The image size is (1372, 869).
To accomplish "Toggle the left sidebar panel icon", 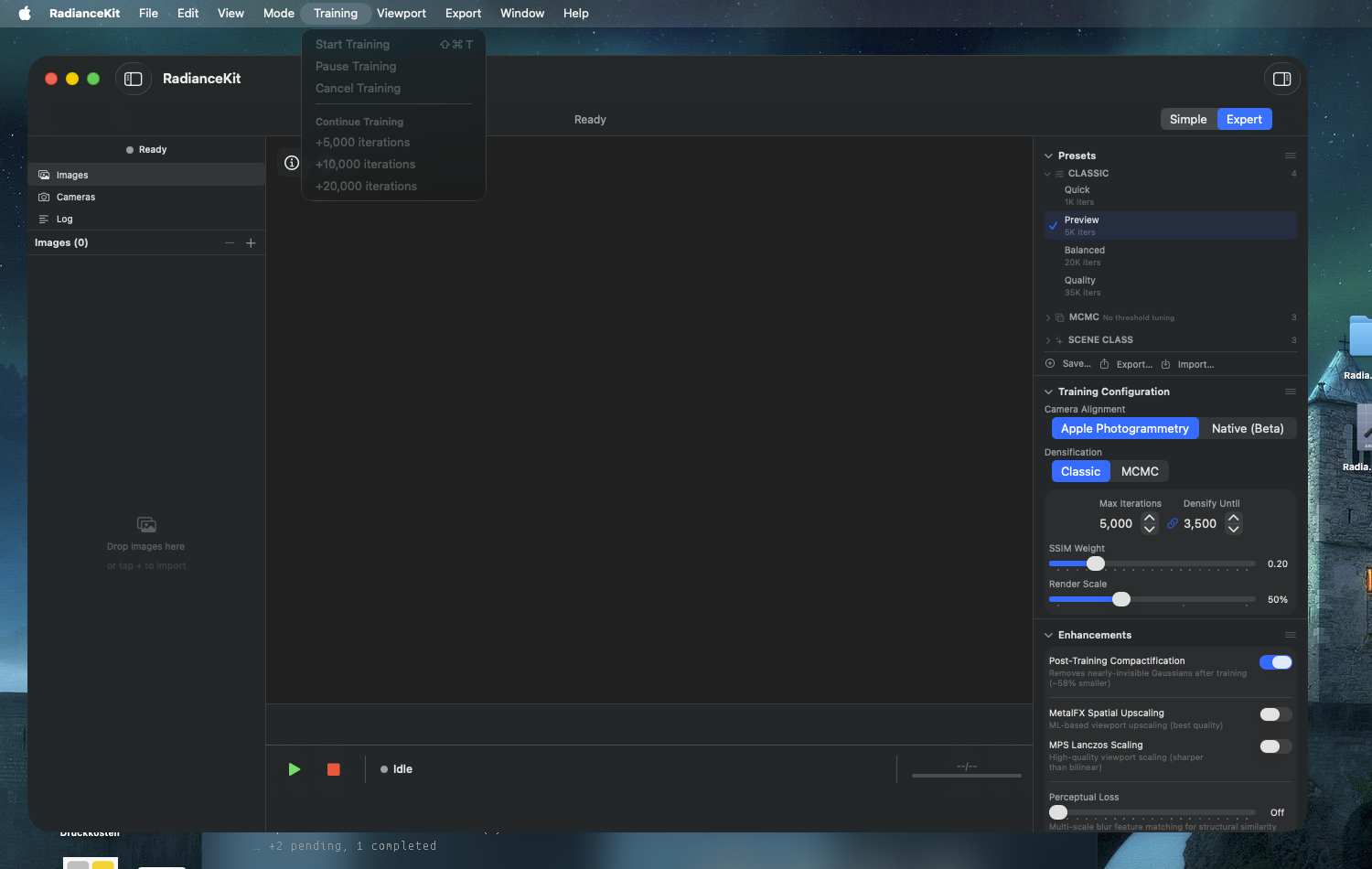I will [x=134, y=79].
